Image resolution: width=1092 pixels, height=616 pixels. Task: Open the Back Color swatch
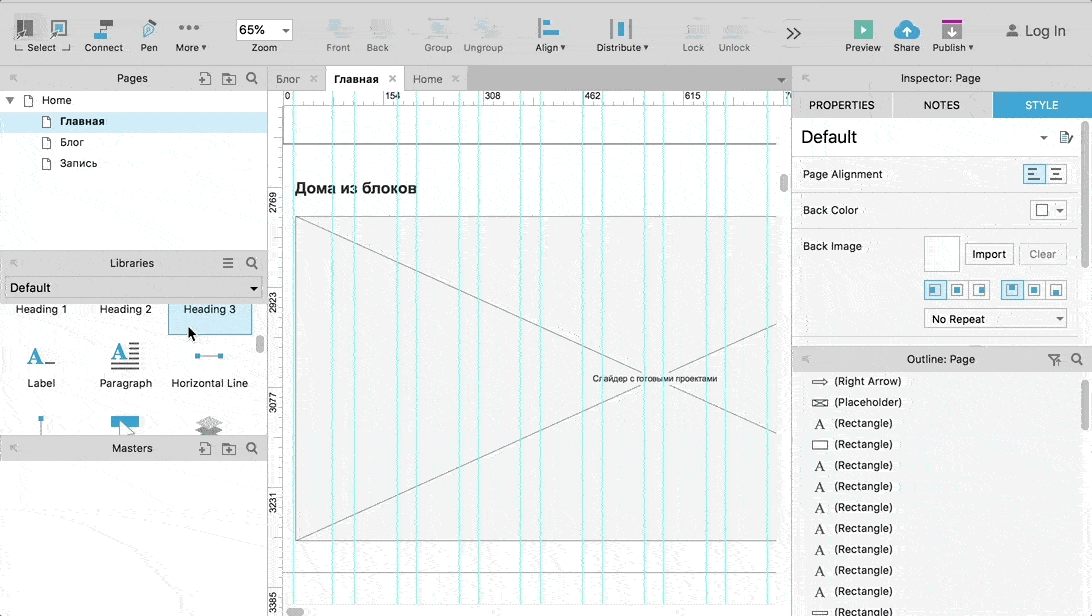coord(1041,210)
